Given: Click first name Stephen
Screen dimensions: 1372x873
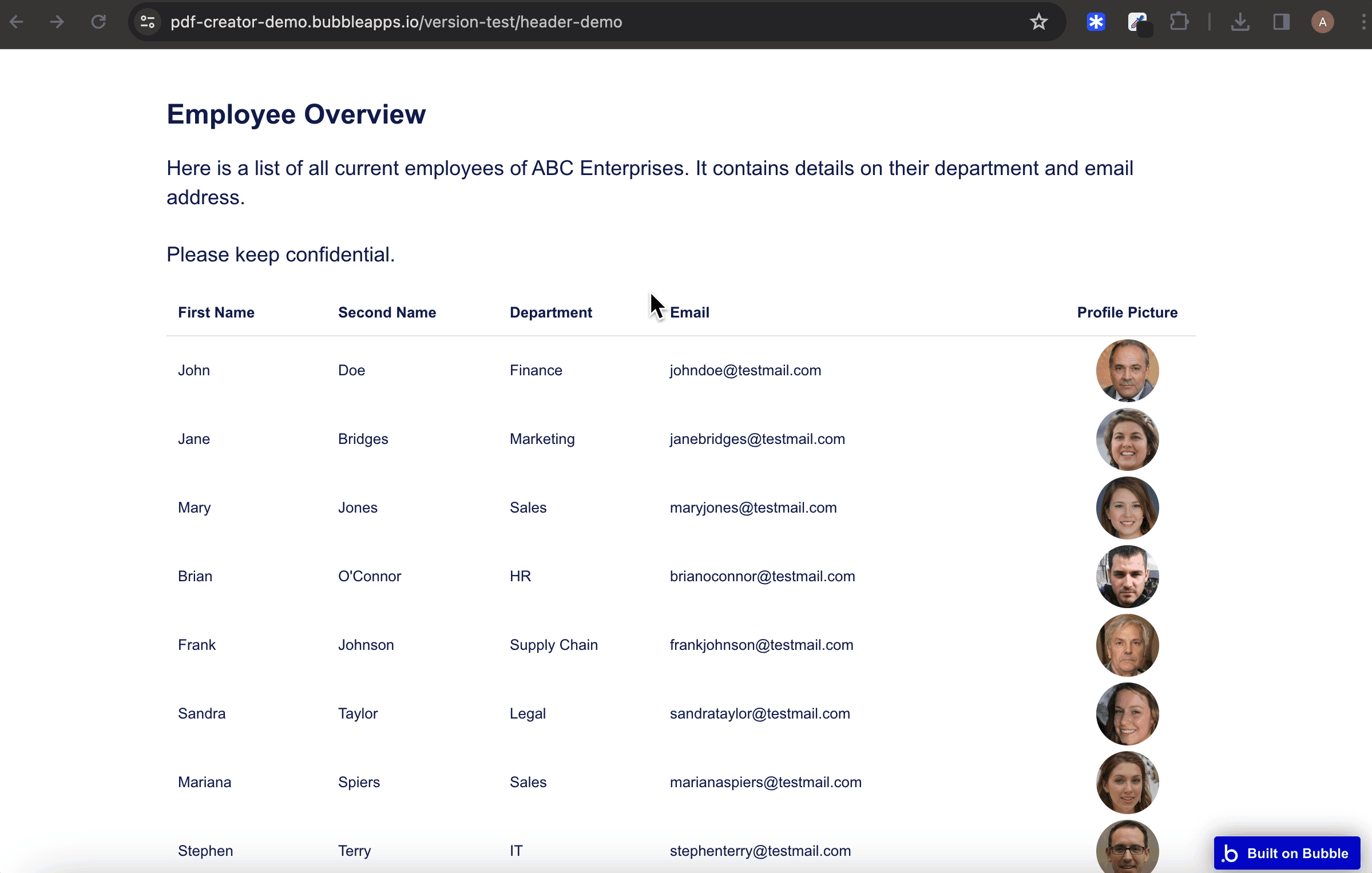Looking at the screenshot, I should tap(205, 851).
